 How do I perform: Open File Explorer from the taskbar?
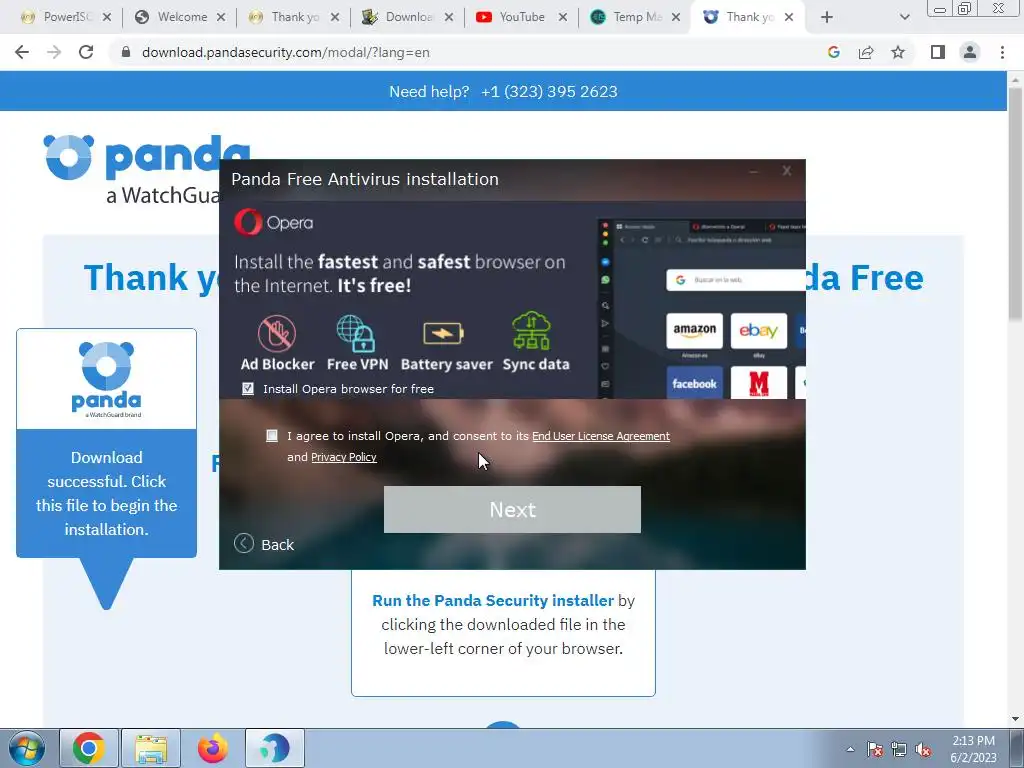point(151,748)
